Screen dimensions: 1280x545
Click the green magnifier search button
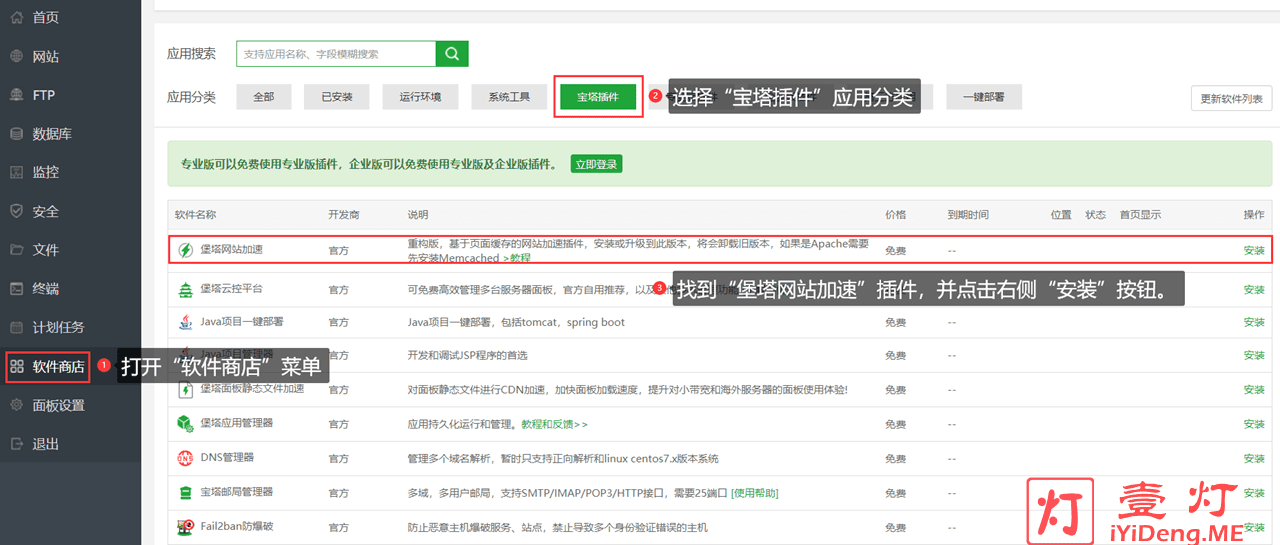(452, 54)
